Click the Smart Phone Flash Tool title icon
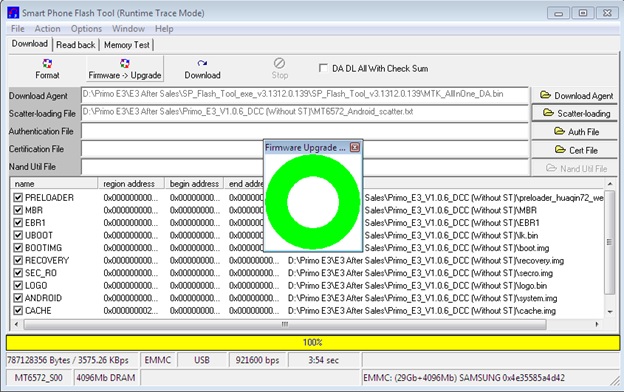 coord(13,13)
